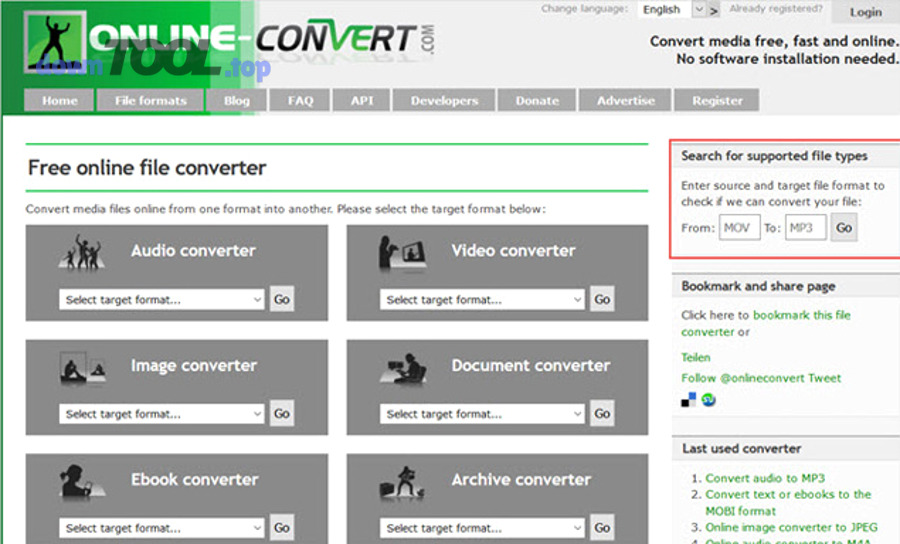This screenshot has height=544, width=900.
Task: Click the From format input field
Action: 739,227
